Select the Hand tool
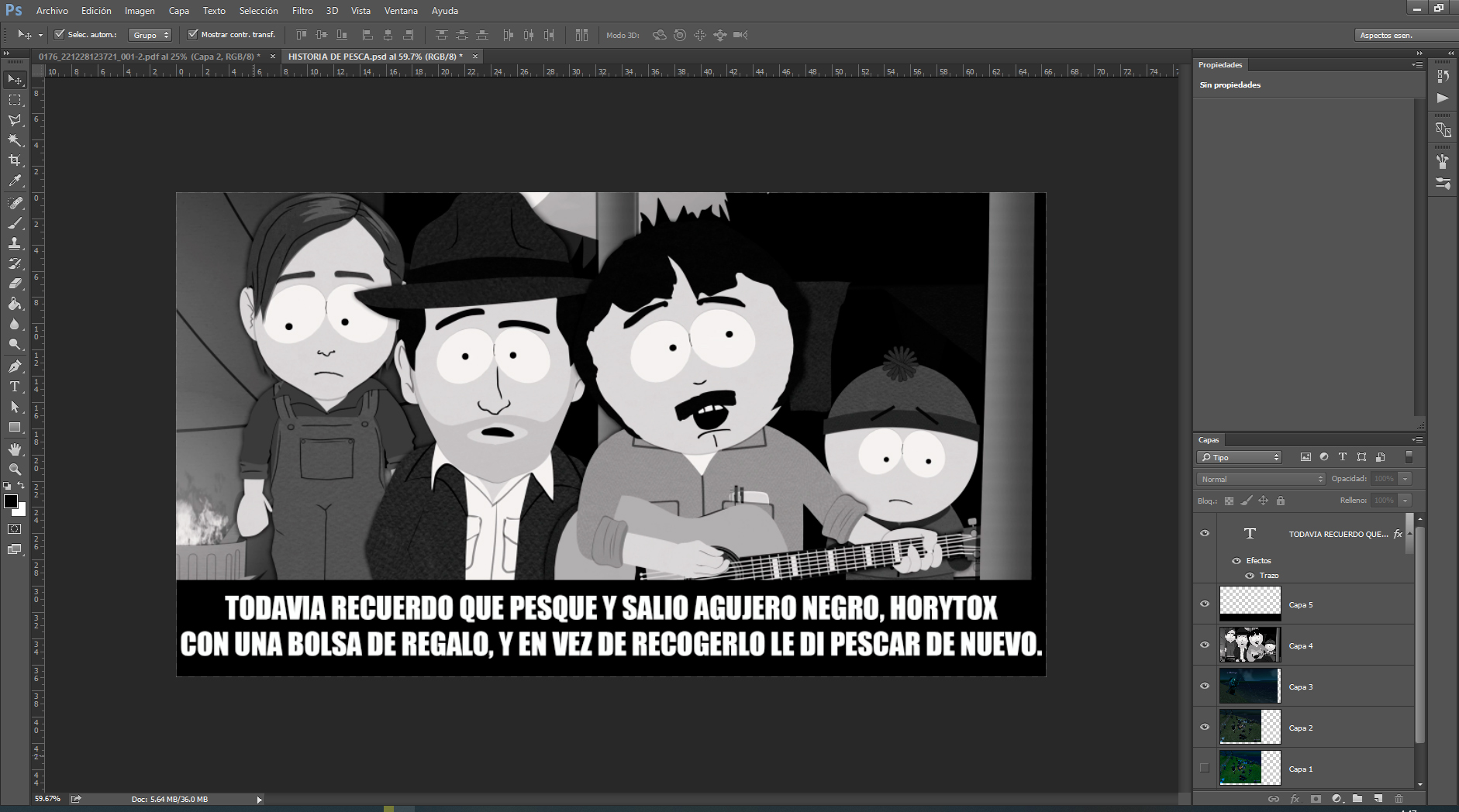The image size is (1459, 812). click(15, 449)
